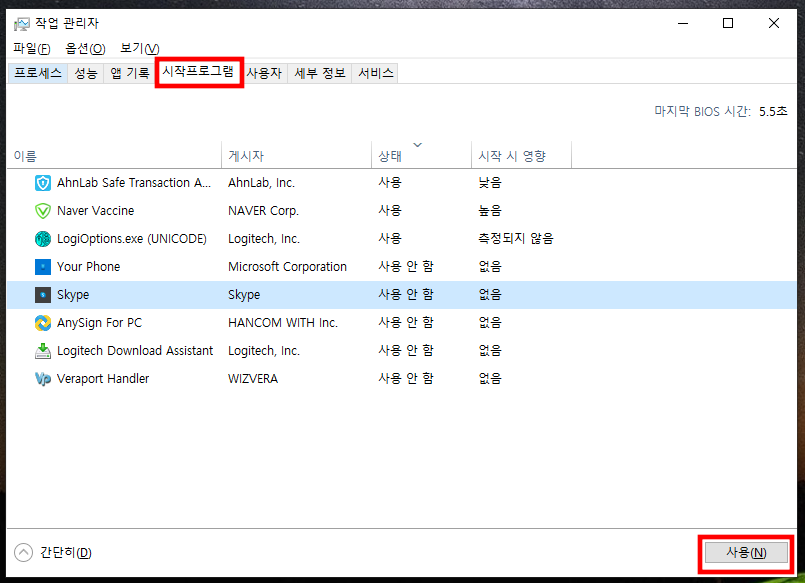Minimize the Task Manager window

683,24
